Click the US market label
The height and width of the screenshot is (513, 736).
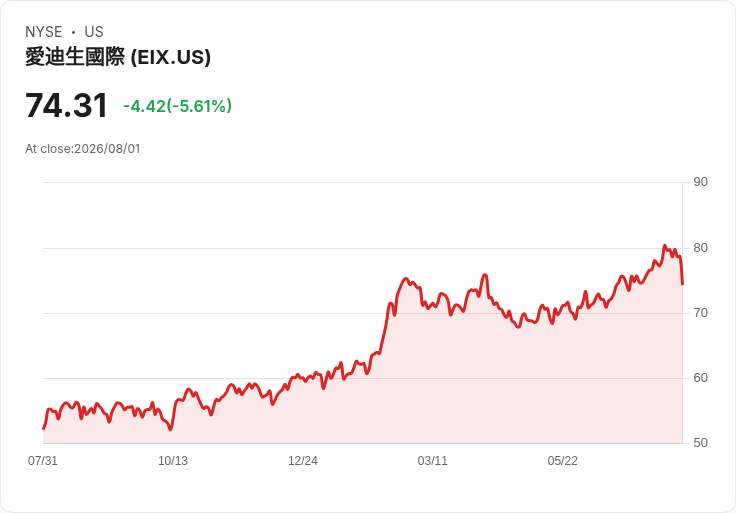(x=94, y=32)
